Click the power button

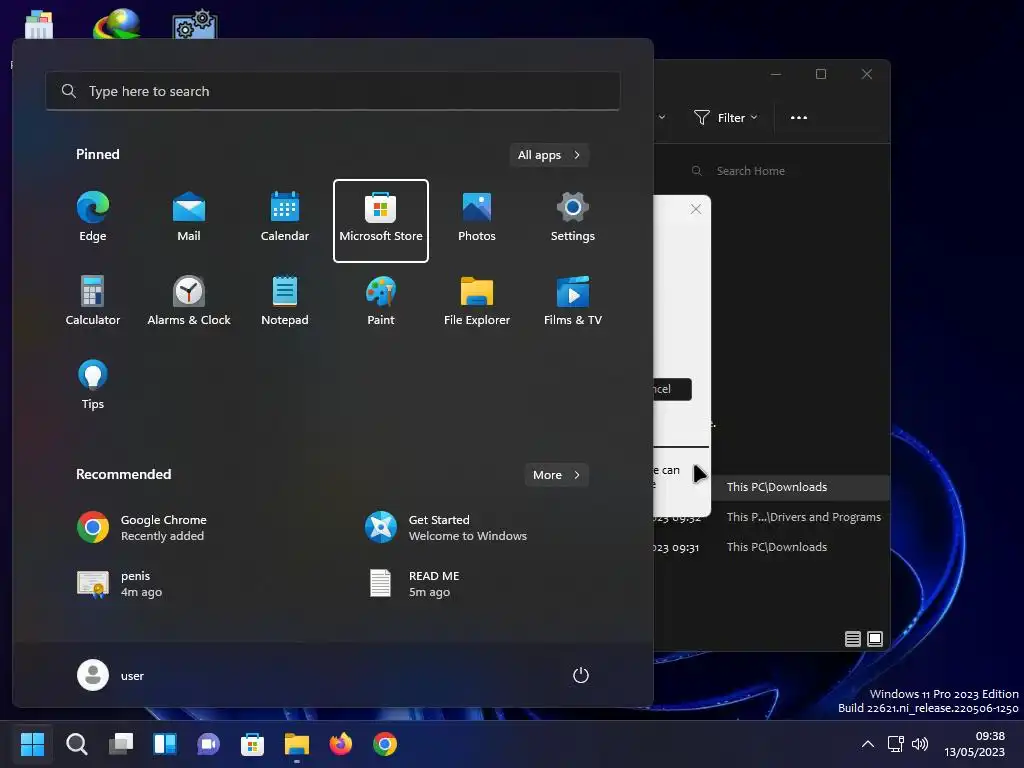tap(581, 675)
